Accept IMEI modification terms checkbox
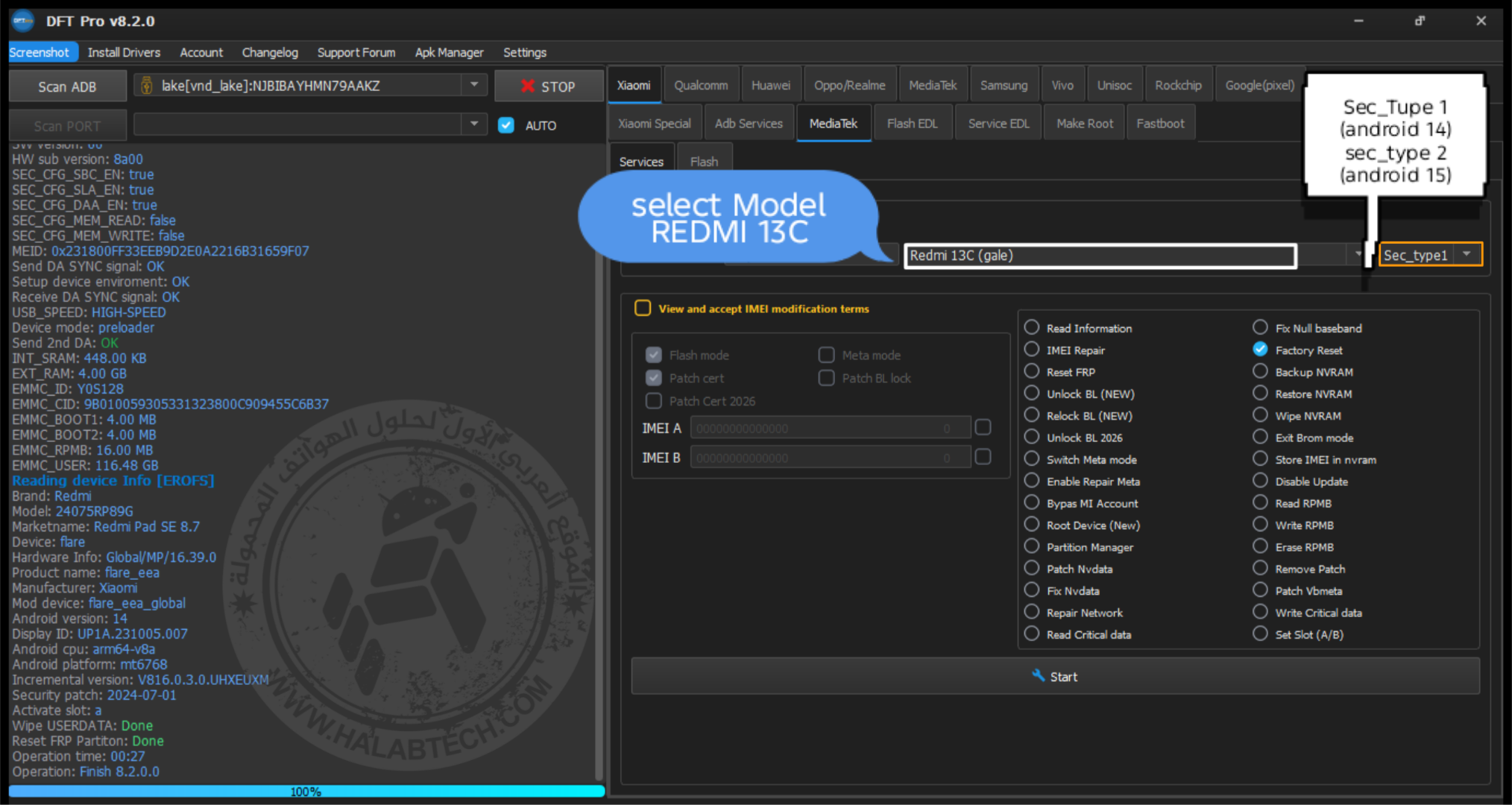 [643, 308]
